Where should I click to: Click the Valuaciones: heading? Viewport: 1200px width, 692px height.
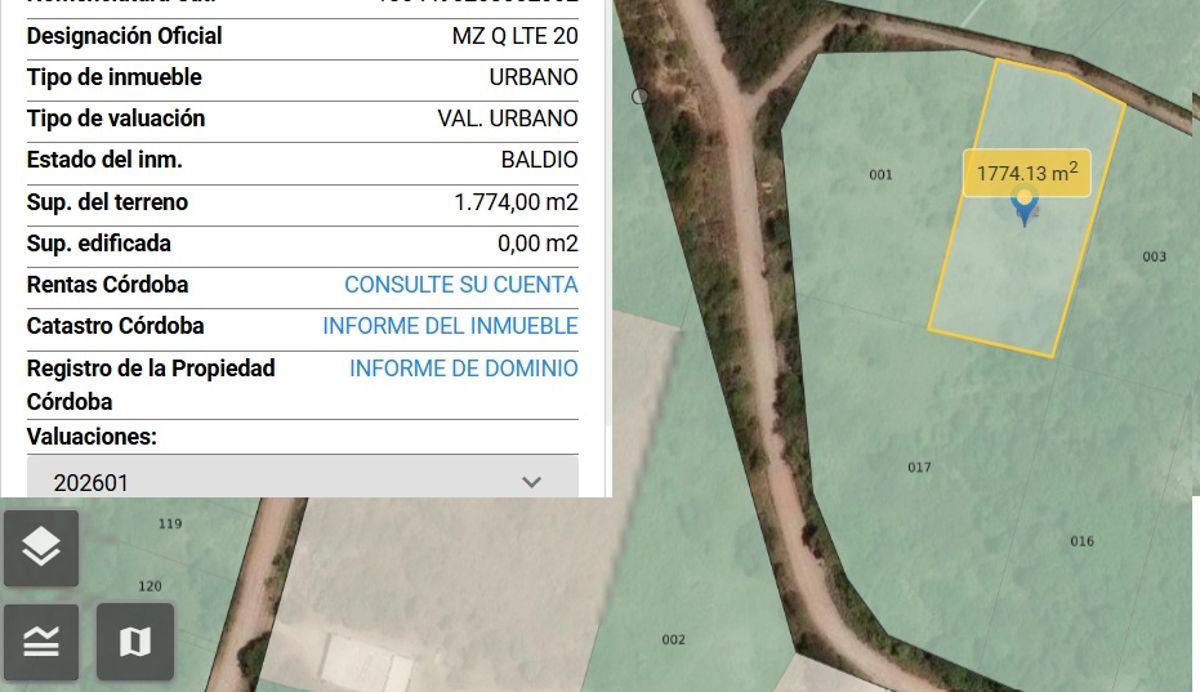(x=92, y=437)
